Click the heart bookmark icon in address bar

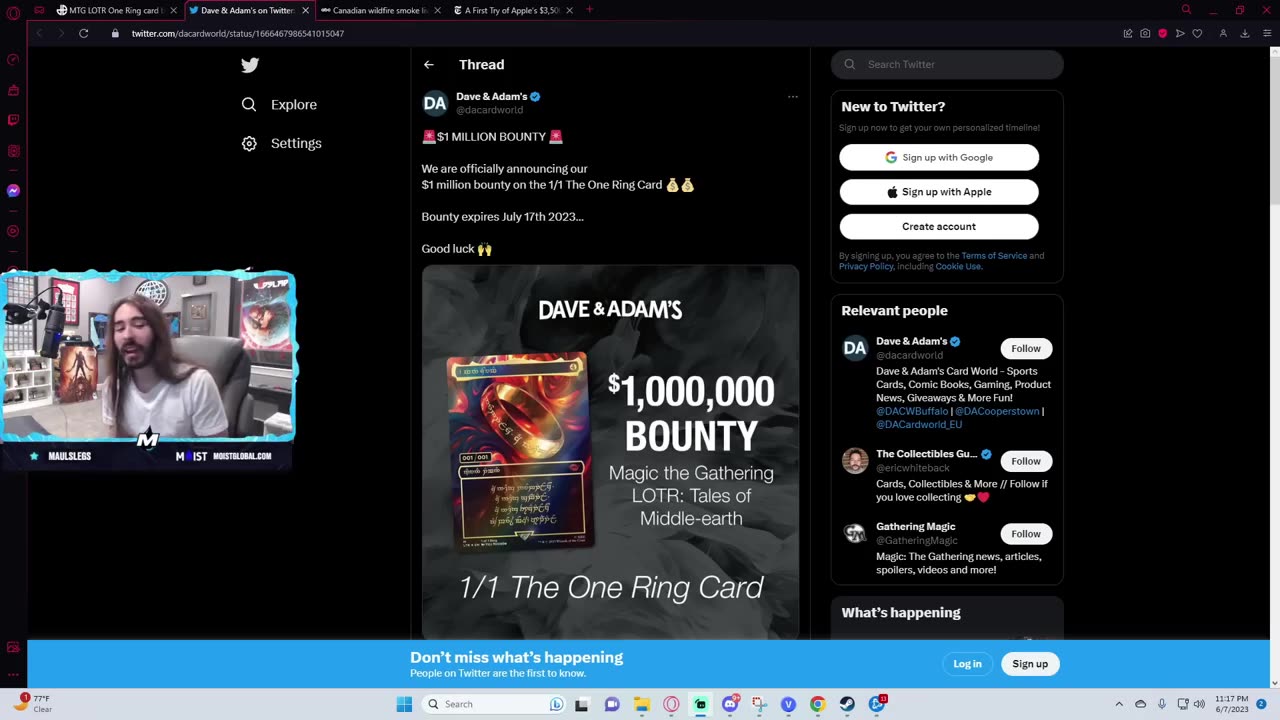coord(1197,33)
